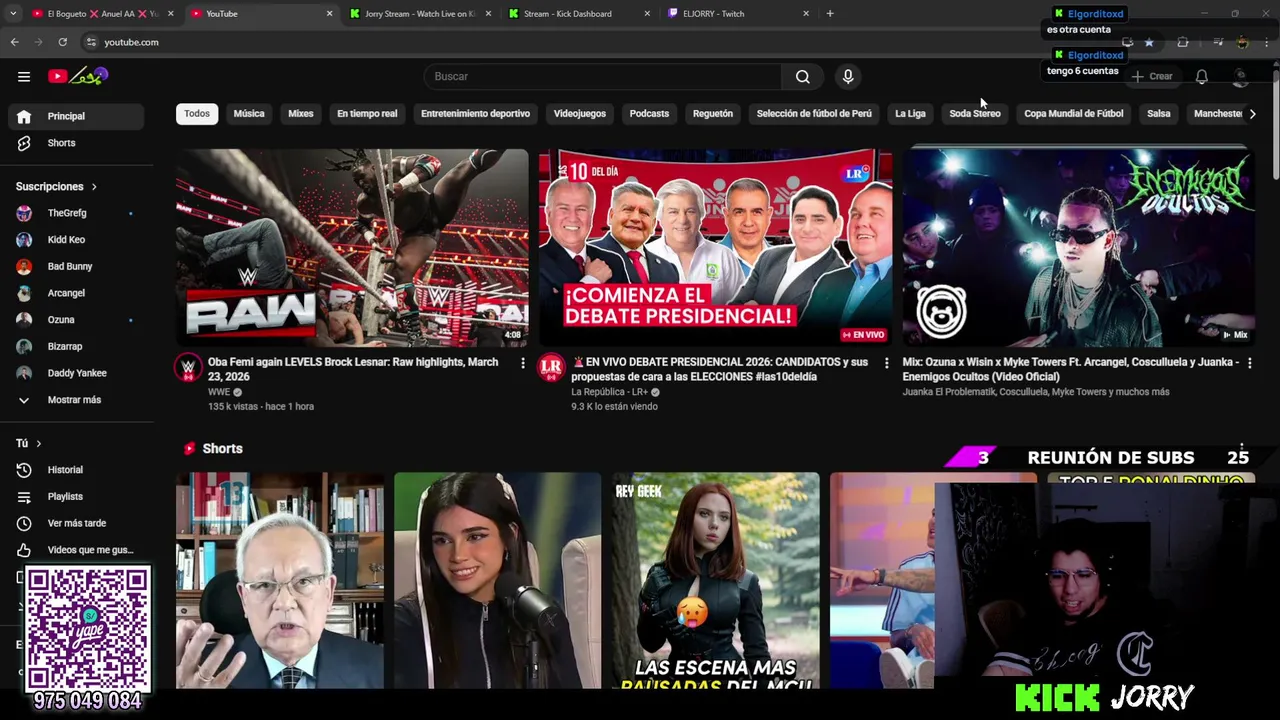Image resolution: width=1280 pixels, height=720 pixels.
Task: Open more options for the debate video
Action: [x=886, y=363]
